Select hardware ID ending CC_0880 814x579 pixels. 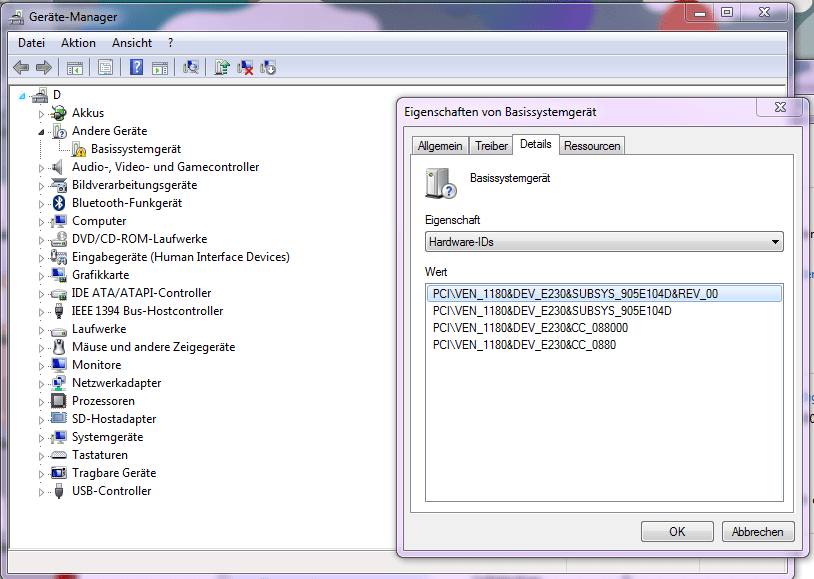tap(524, 345)
